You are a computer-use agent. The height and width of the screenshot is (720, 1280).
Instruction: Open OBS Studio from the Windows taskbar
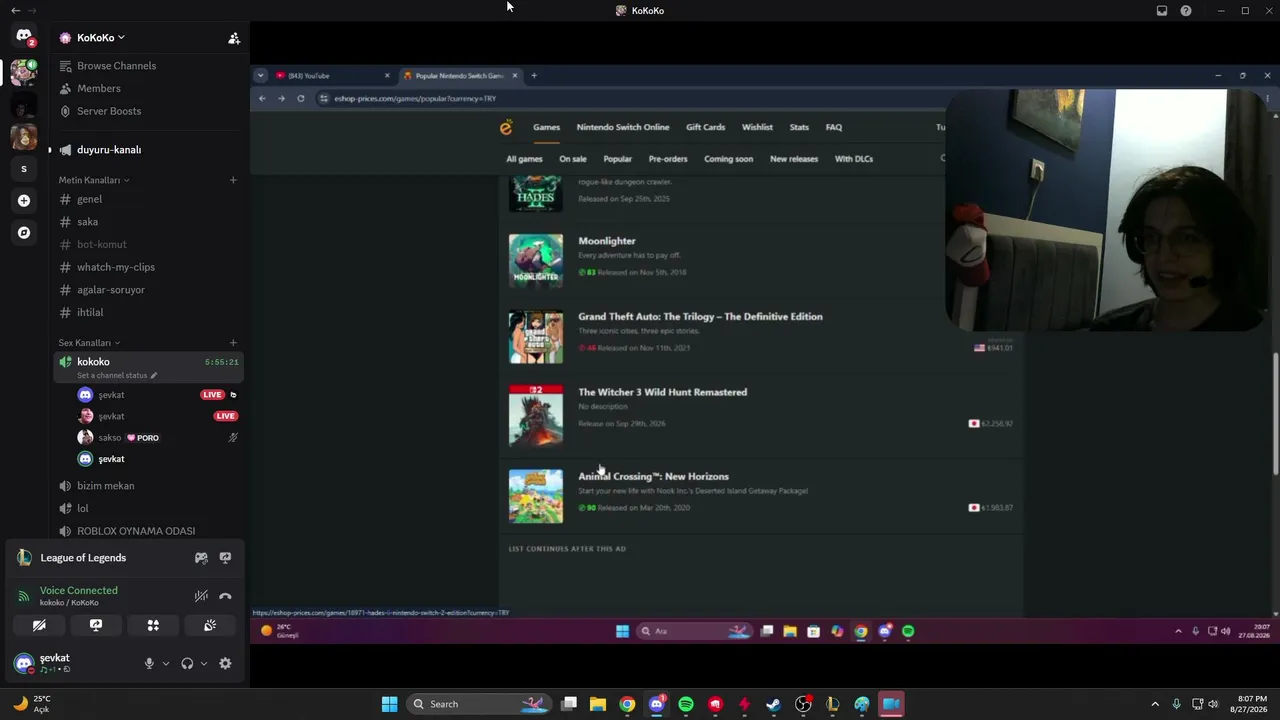[x=803, y=704]
